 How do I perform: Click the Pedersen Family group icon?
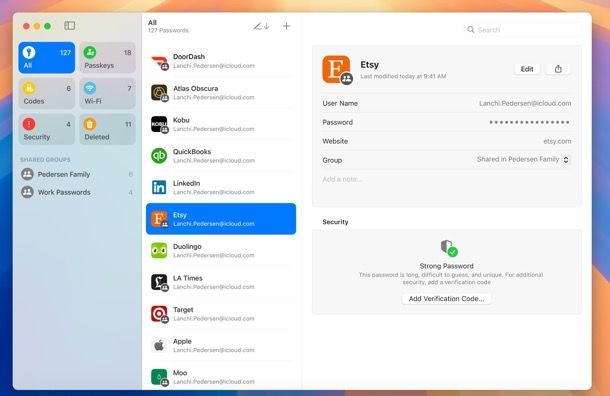tap(27, 174)
